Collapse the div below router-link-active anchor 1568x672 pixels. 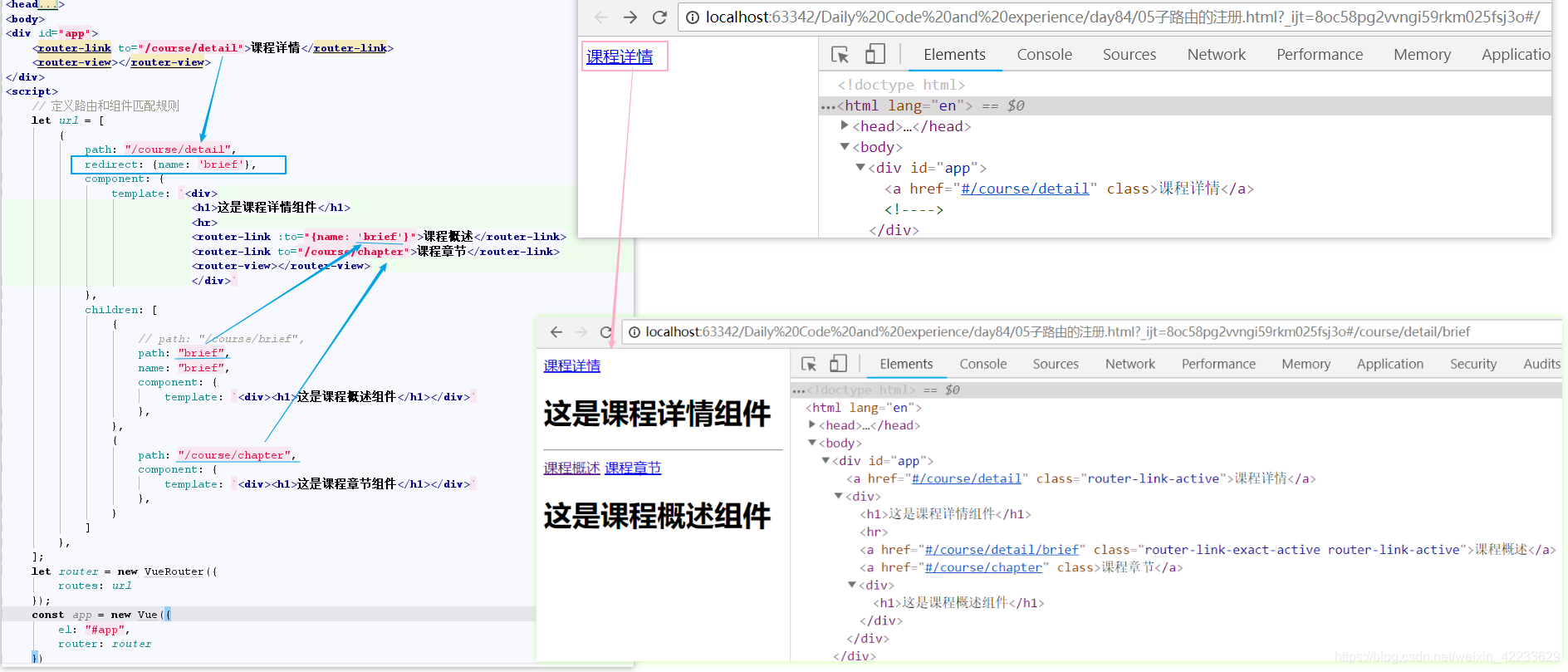click(839, 496)
